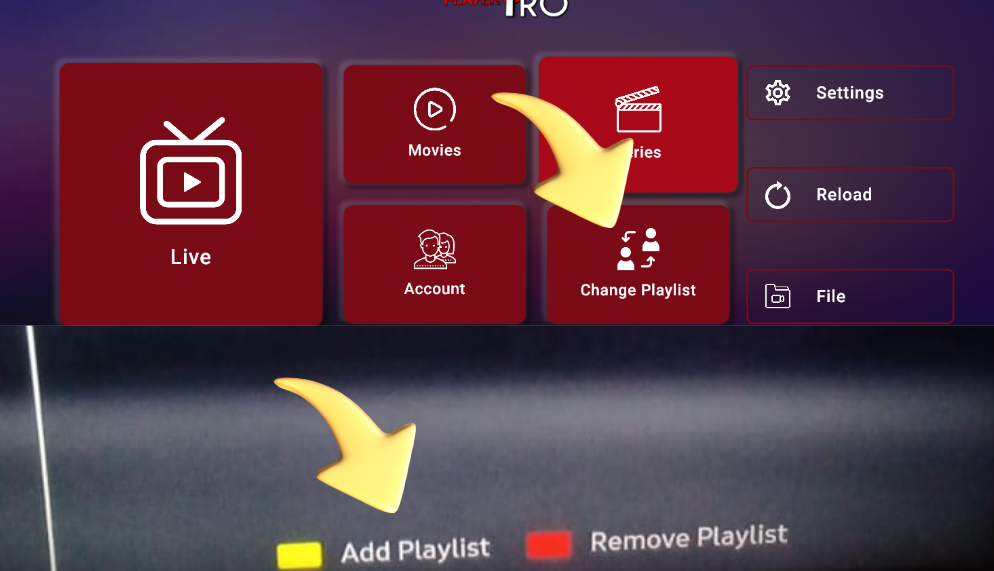Select the Series clapperboard icon
Image resolution: width=994 pixels, height=571 pixels.
(x=639, y=109)
